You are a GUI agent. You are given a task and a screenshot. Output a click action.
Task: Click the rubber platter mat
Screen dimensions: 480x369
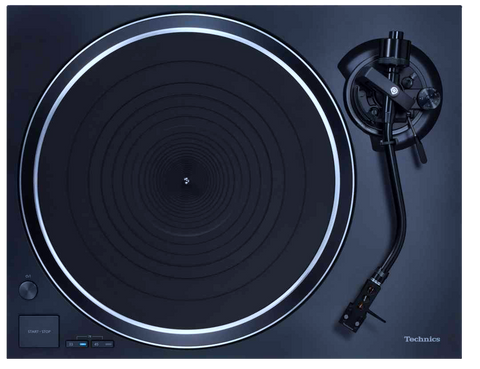click(186, 181)
